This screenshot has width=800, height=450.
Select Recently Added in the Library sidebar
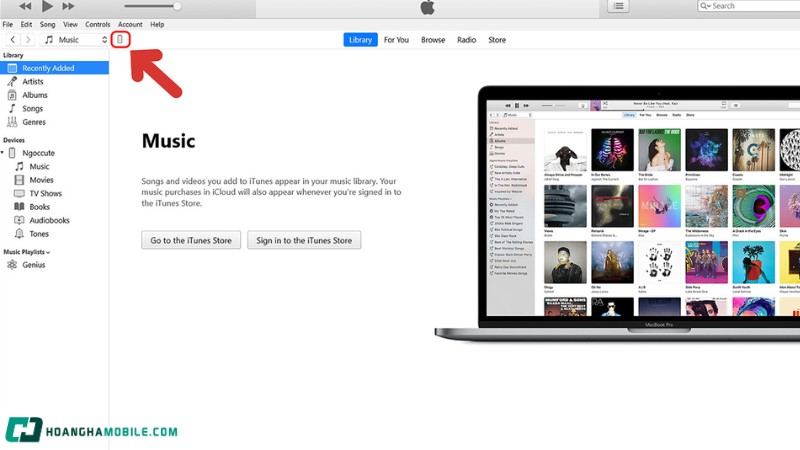point(54,68)
